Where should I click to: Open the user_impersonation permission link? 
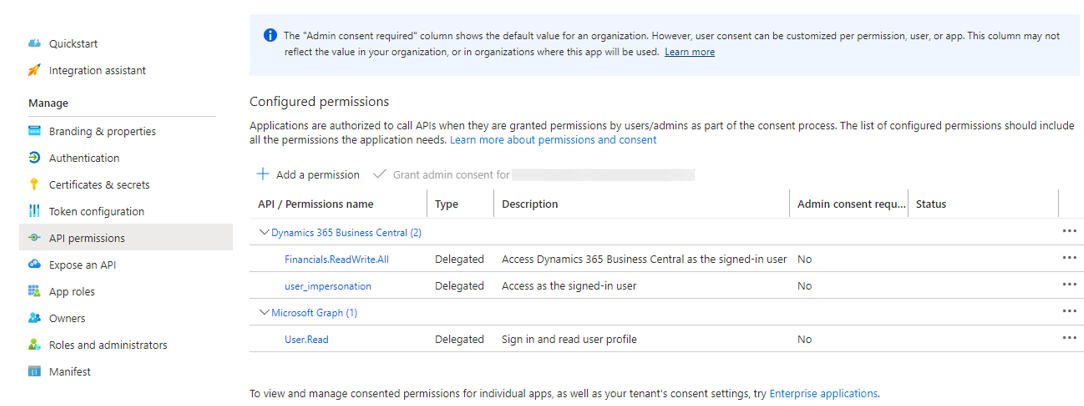[327, 286]
